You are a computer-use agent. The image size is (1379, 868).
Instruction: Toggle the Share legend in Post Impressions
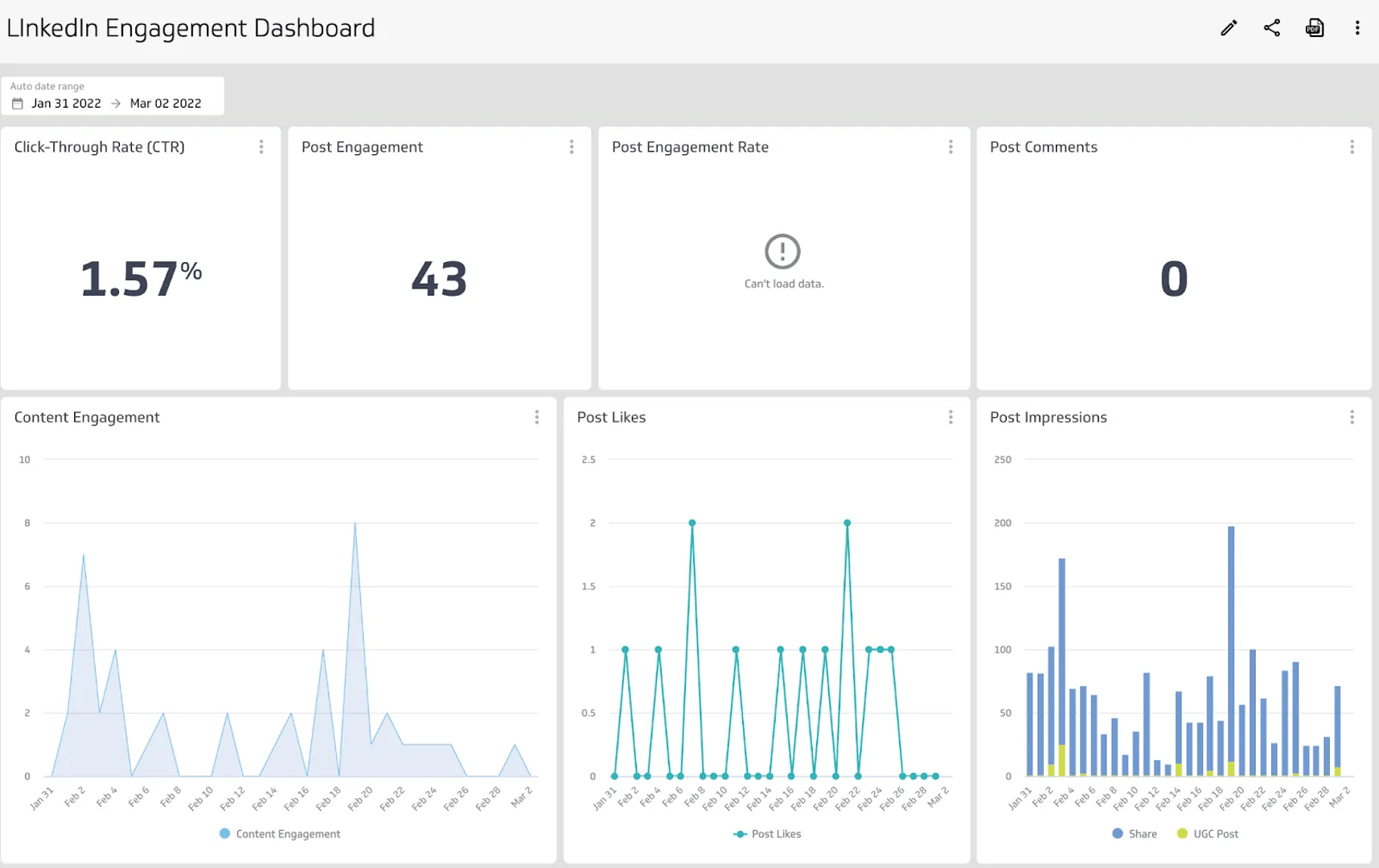(1135, 833)
